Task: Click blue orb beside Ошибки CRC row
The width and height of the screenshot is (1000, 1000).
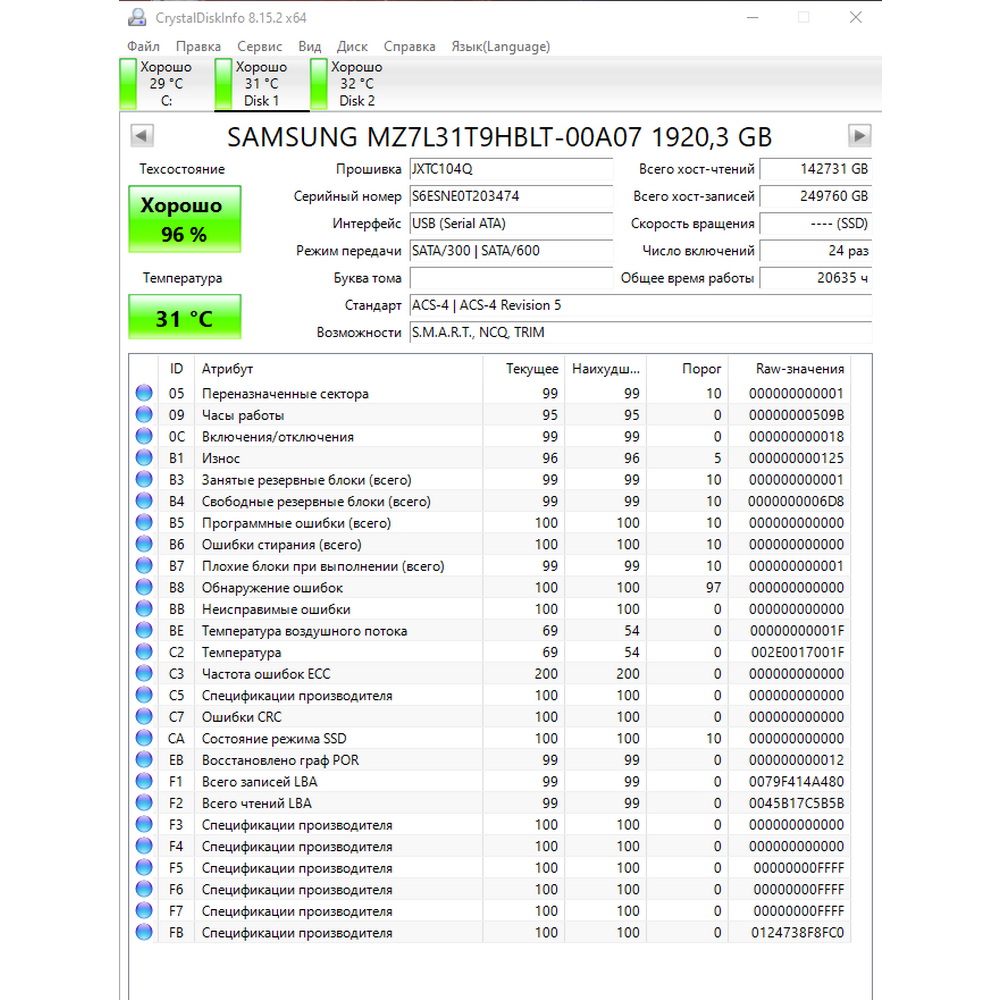Action: 144,716
